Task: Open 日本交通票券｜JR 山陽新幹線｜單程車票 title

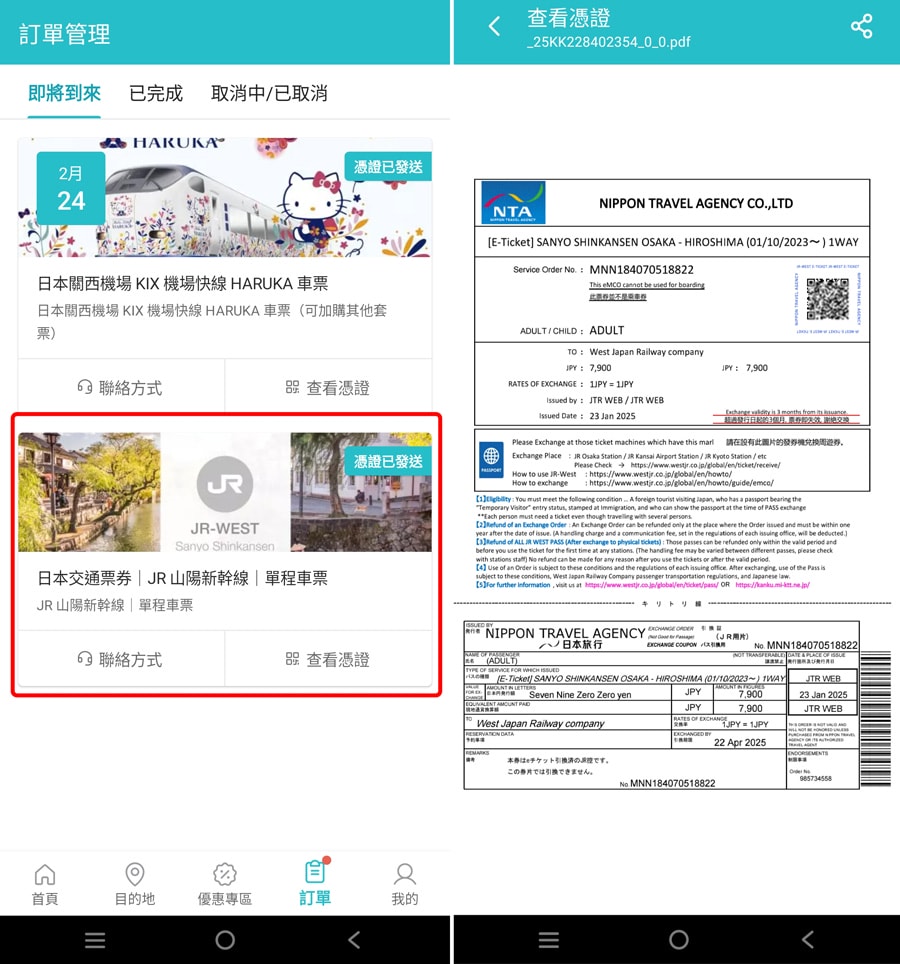Action: (183, 578)
